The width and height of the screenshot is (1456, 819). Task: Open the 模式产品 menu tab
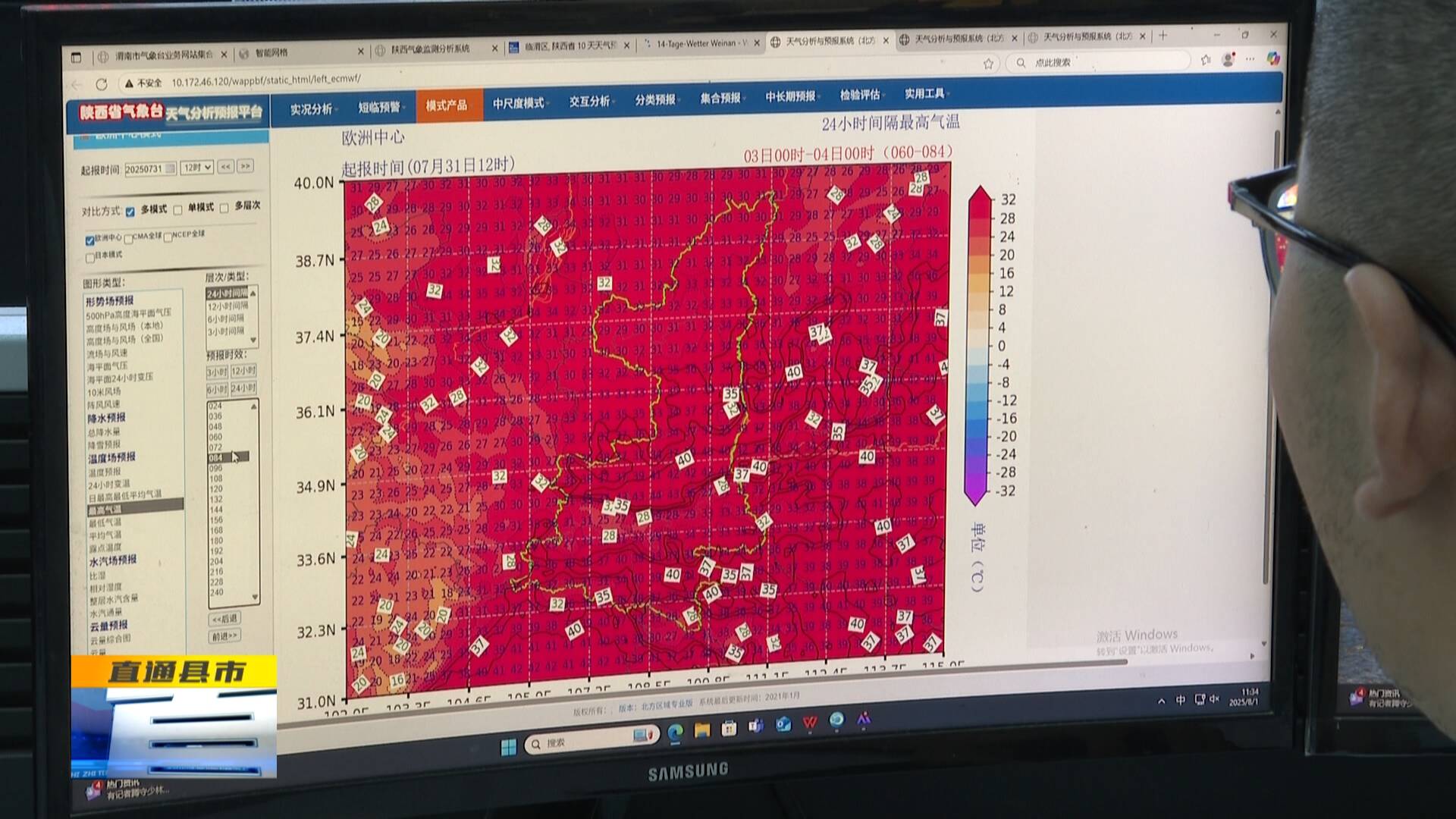[x=447, y=105]
